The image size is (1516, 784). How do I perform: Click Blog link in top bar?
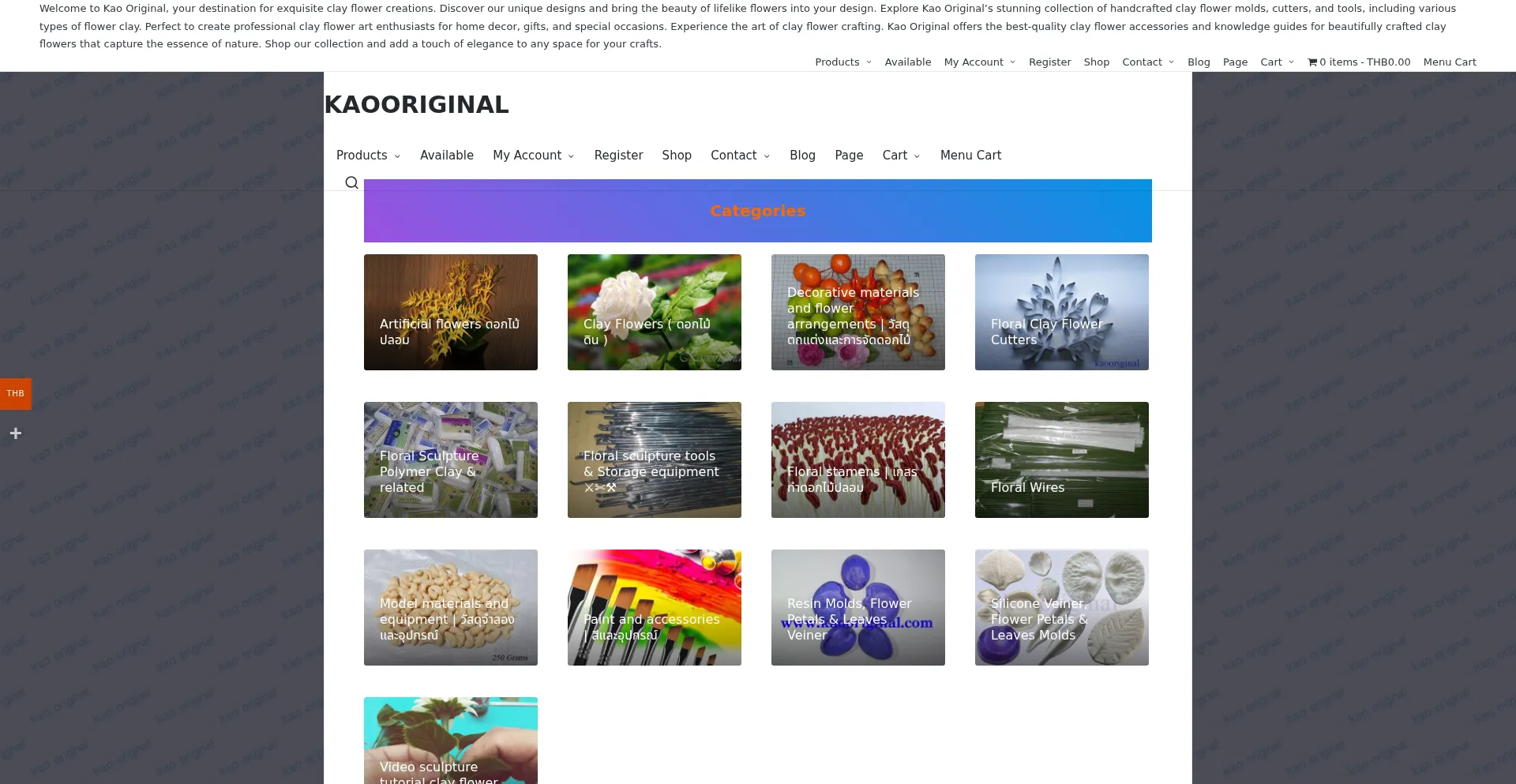pyautogui.click(x=1199, y=62)
